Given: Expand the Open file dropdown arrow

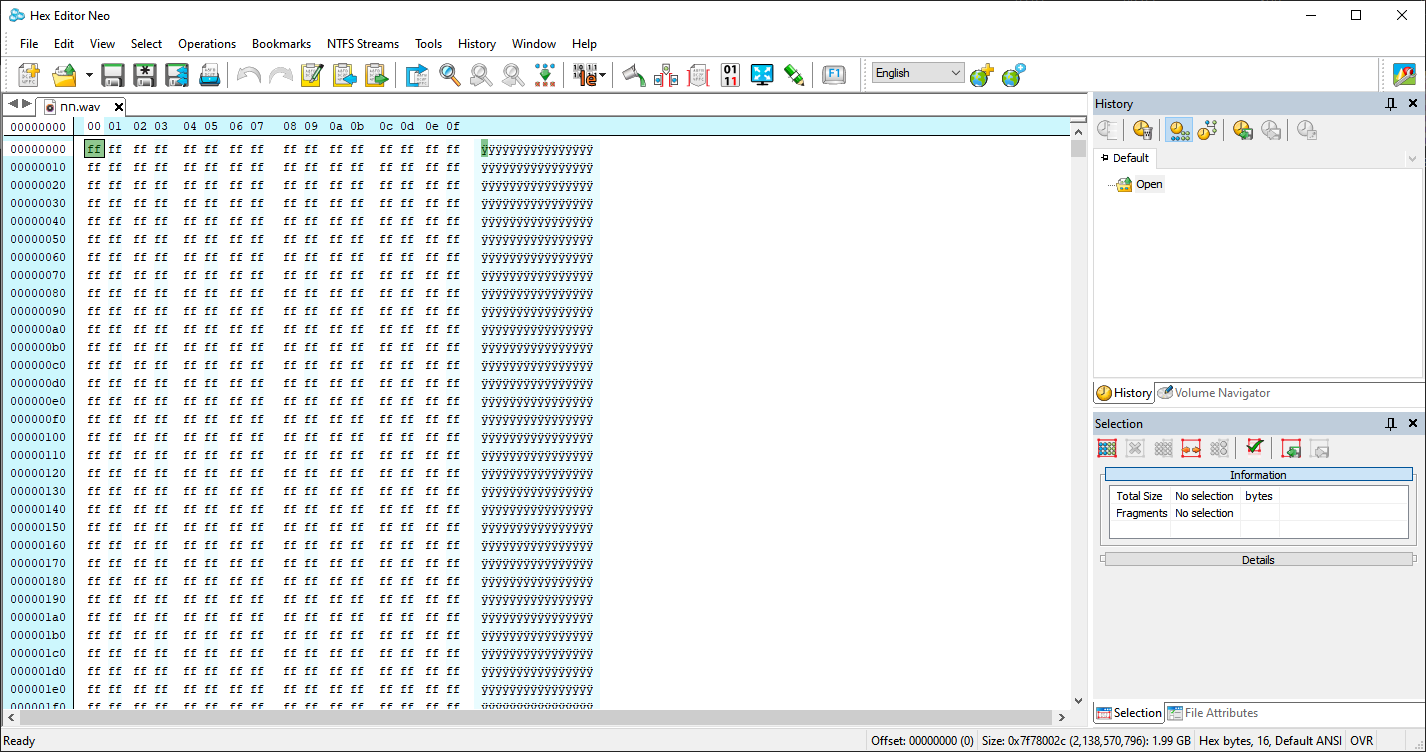Looking at the screenshot, I should (x=89, y=75).
